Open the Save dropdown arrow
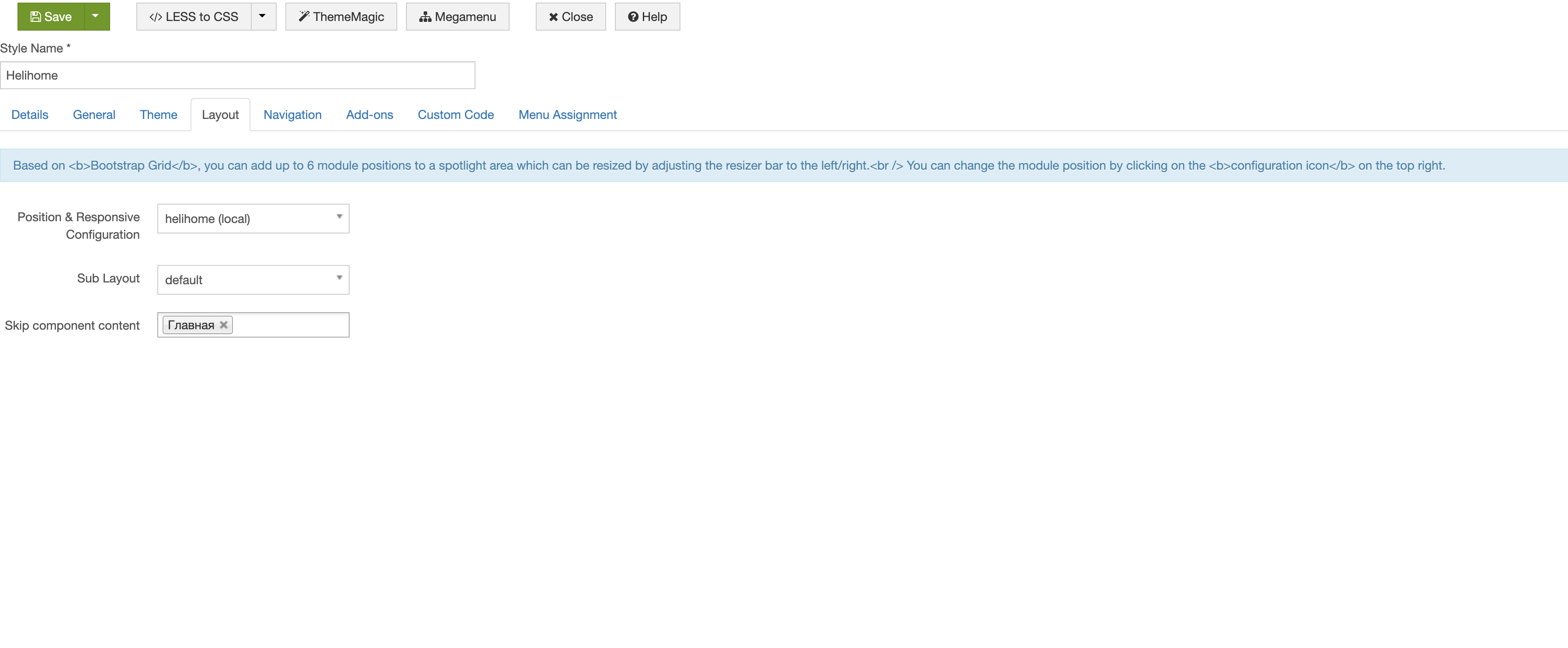The width and height of the screenshot is (1568, 648). [96, 17]
